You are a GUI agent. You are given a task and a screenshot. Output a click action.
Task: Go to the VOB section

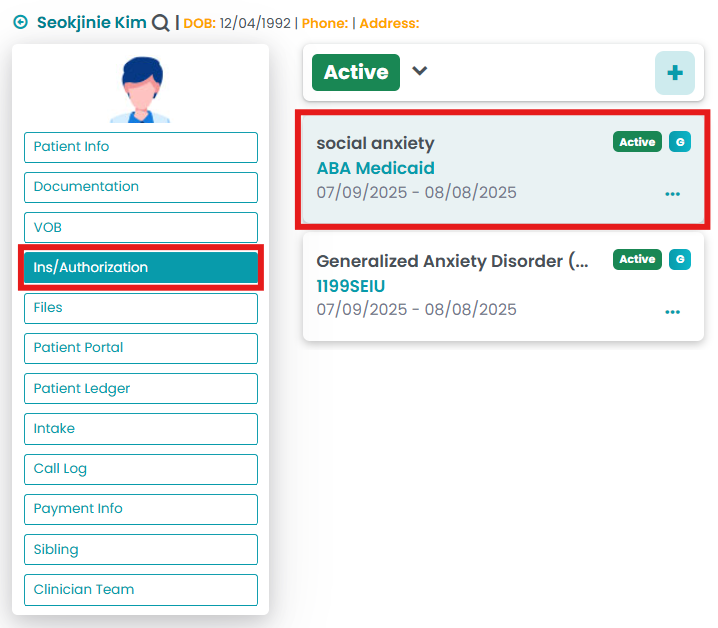tap(141, 227)
